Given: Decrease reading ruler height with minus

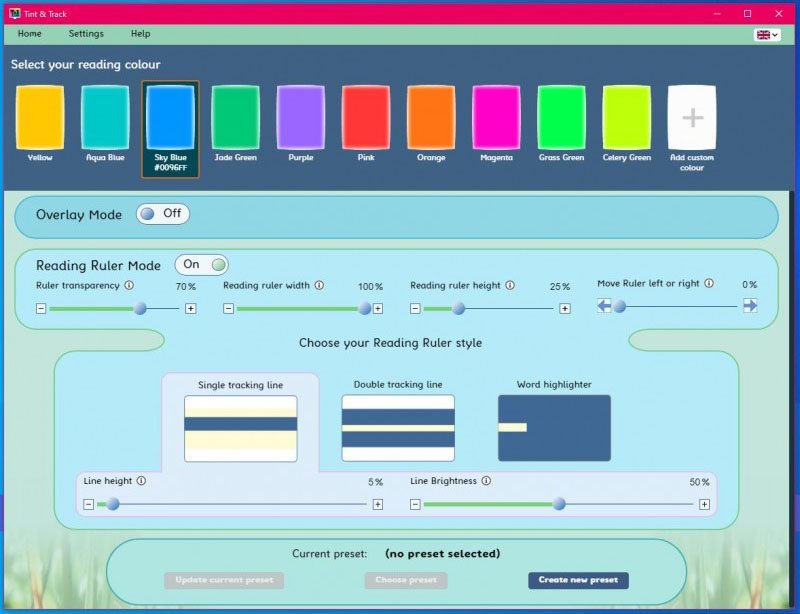Looking at the screenshot, I should click(x=415, y=308).
